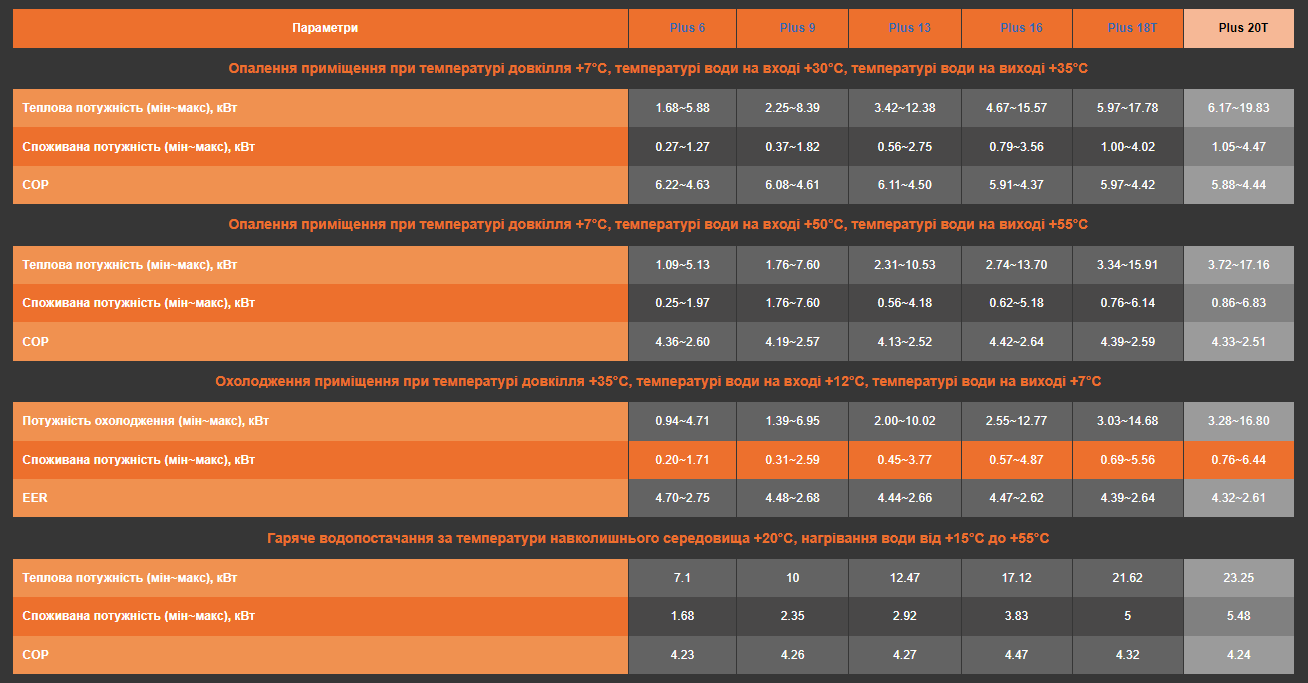The height and width of the screenshot is (683, 1308).
Task: Select the Охолодження приміщення section heading
Action: pos(657,382)
